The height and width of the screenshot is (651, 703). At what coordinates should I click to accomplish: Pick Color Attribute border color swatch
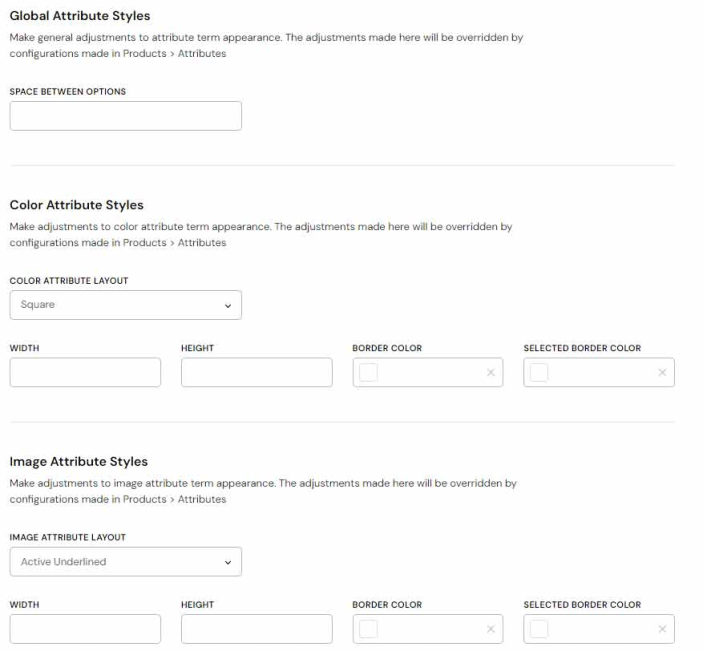pos(368,373)
